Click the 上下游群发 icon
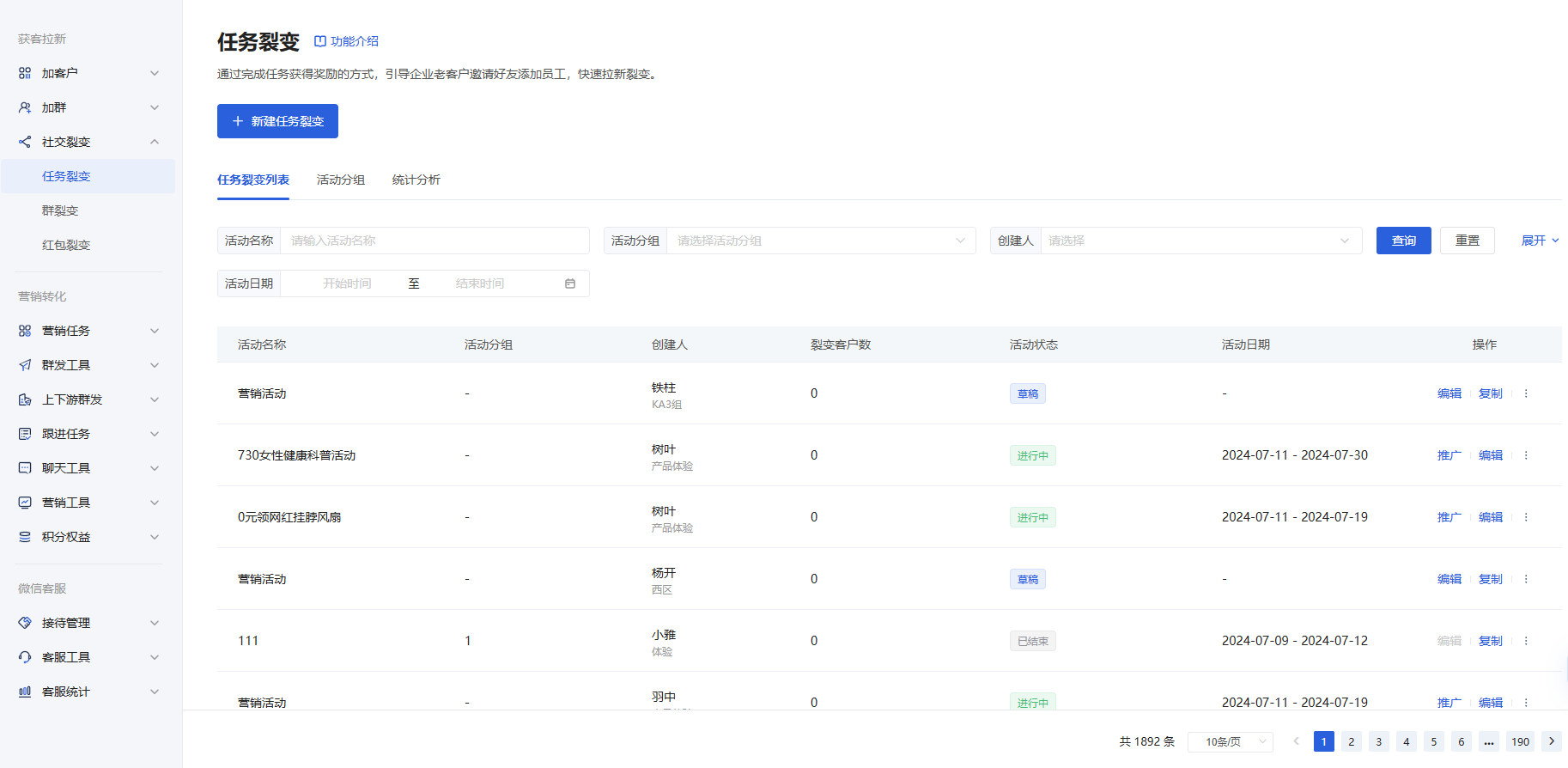 pyautogui.click(x=25, y=399)
